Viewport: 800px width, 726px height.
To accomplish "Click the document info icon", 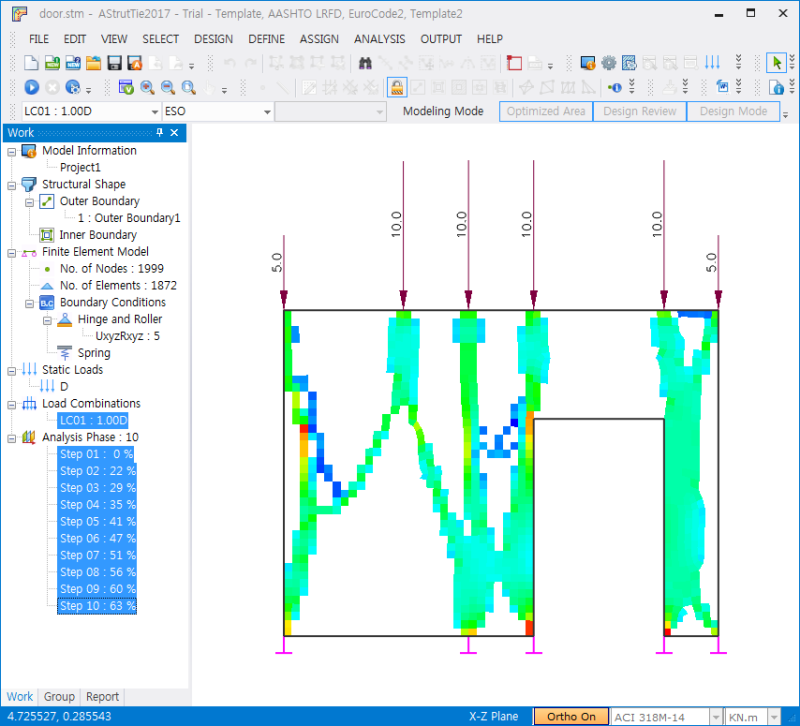I will [777, 87].
